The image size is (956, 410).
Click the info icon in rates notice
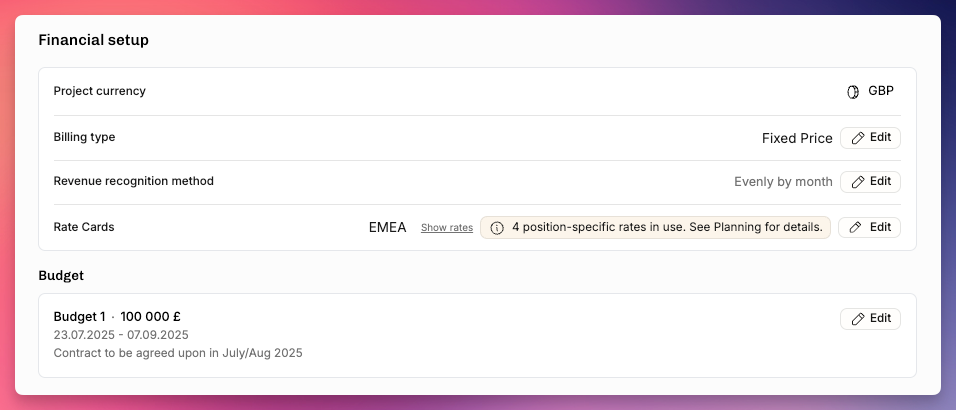tap(497, 228)
